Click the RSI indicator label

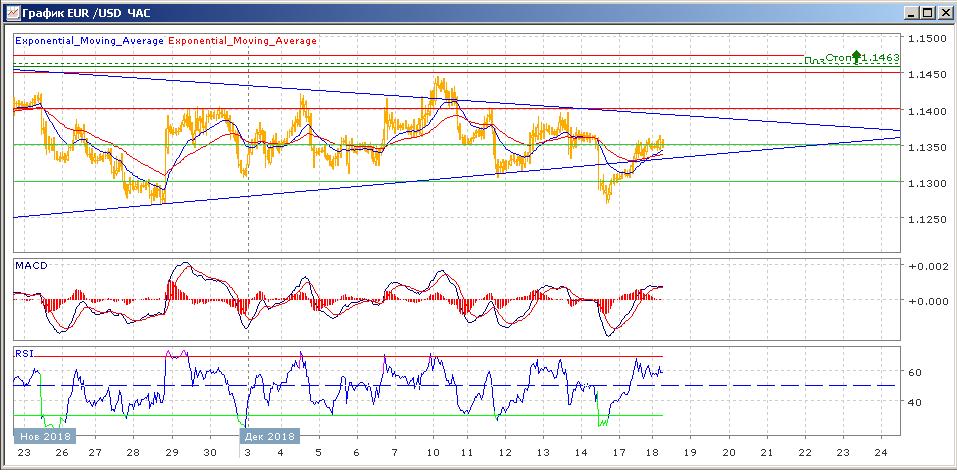[24, 352]
